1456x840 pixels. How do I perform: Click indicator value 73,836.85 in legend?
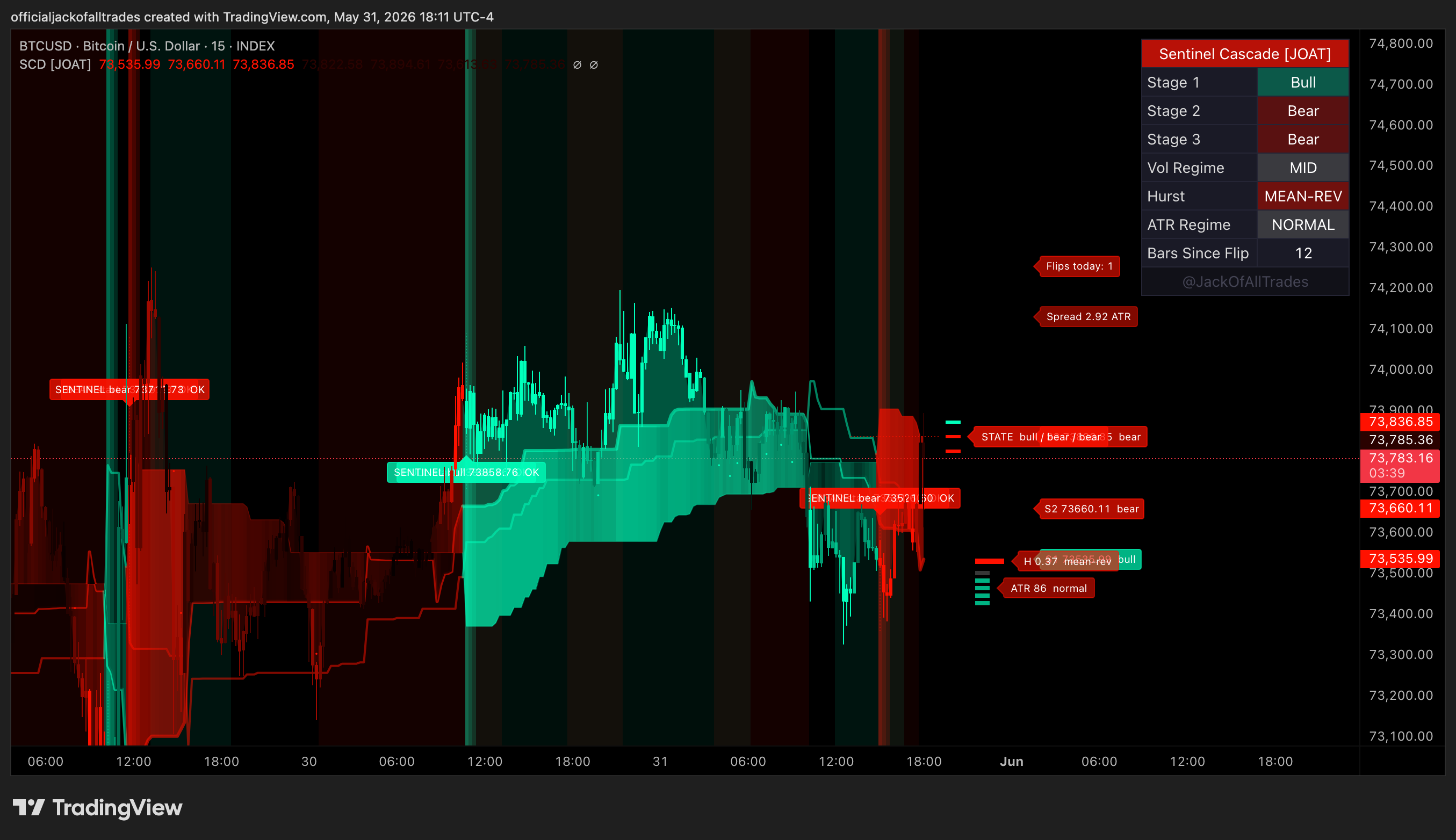click(263, 64)
